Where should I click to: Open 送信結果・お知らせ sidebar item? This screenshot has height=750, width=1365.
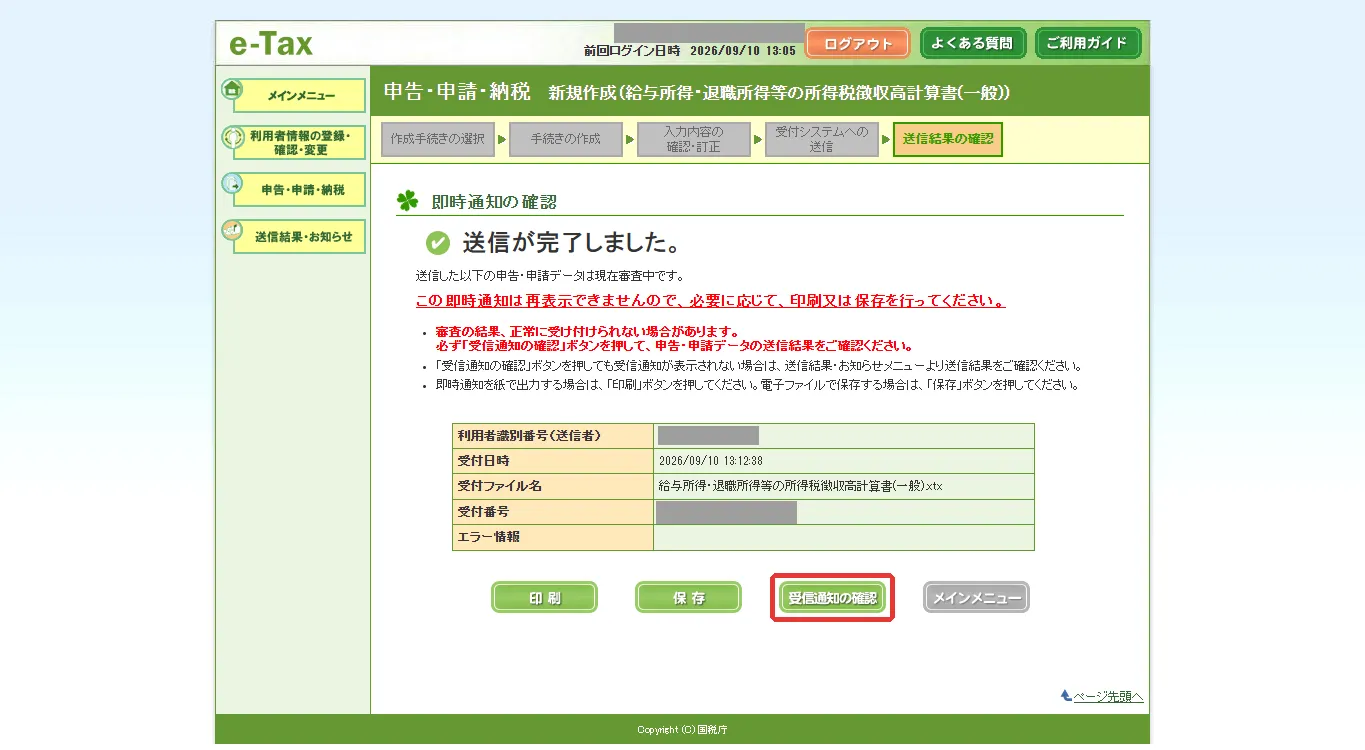300,237
